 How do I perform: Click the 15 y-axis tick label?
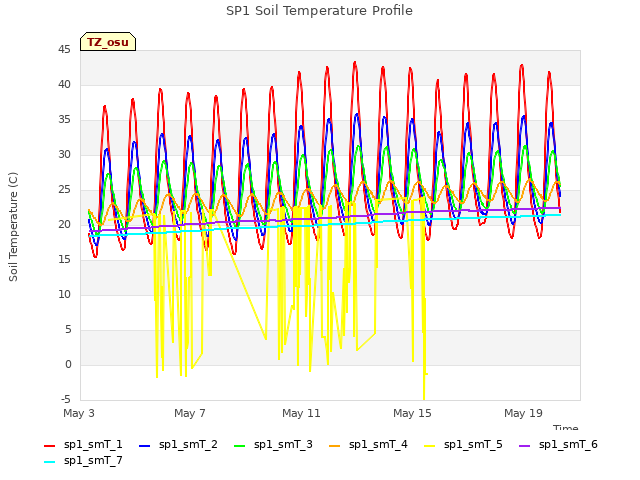pyautogui.click(x=64, y=260)
